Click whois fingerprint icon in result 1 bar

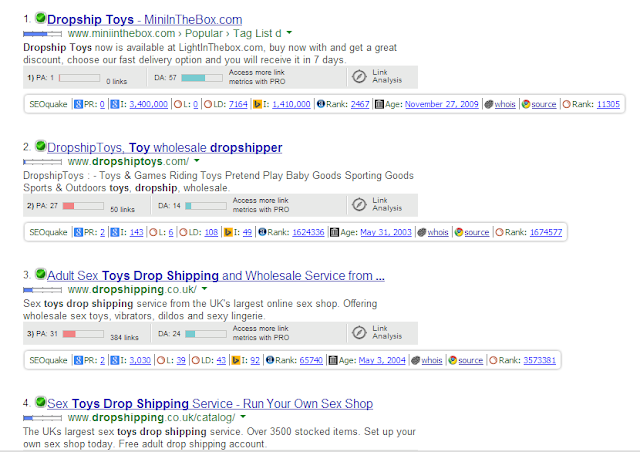tap(489, 104)
